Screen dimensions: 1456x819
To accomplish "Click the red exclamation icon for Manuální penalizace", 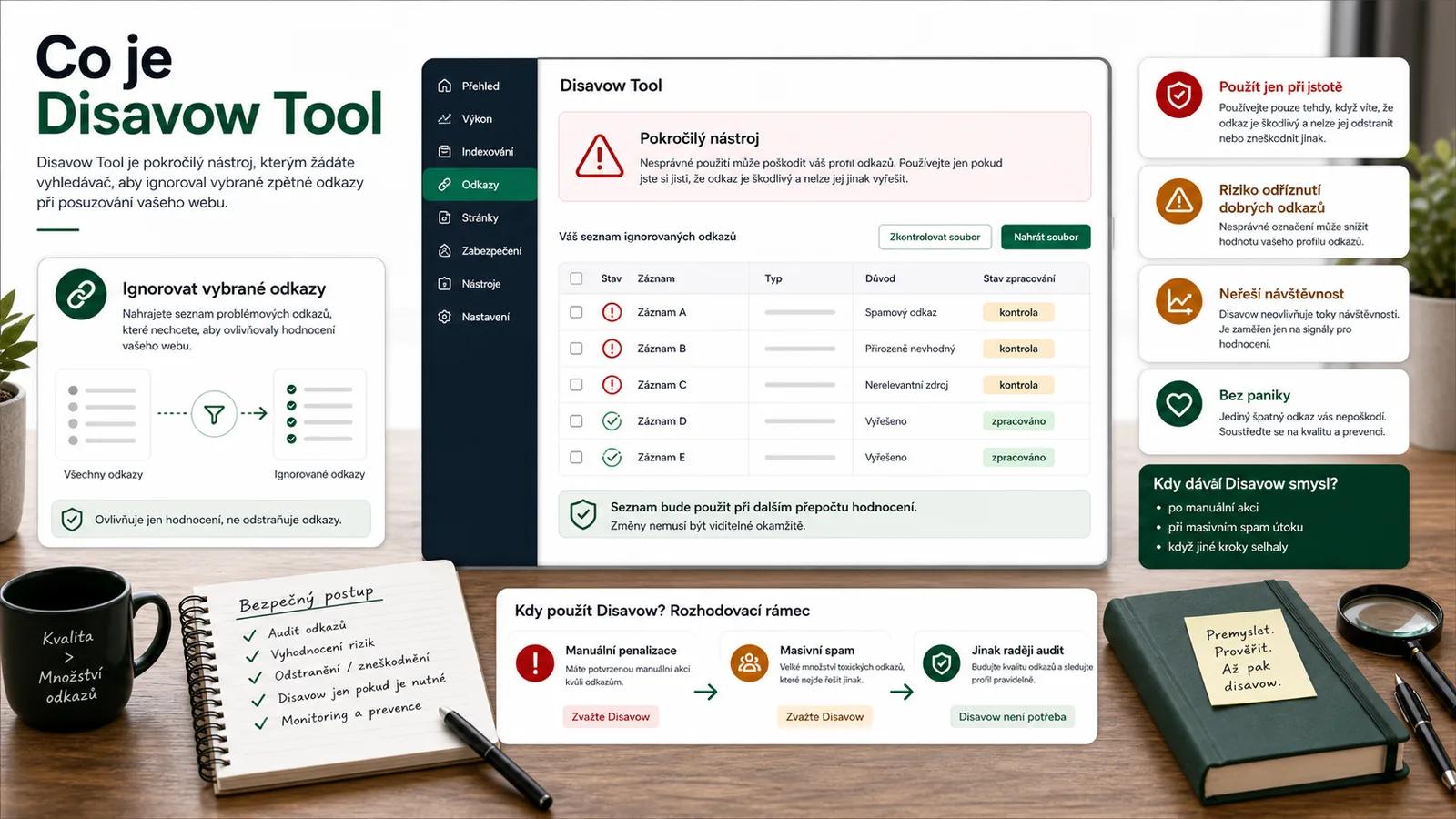I will (x=535, y=663).
